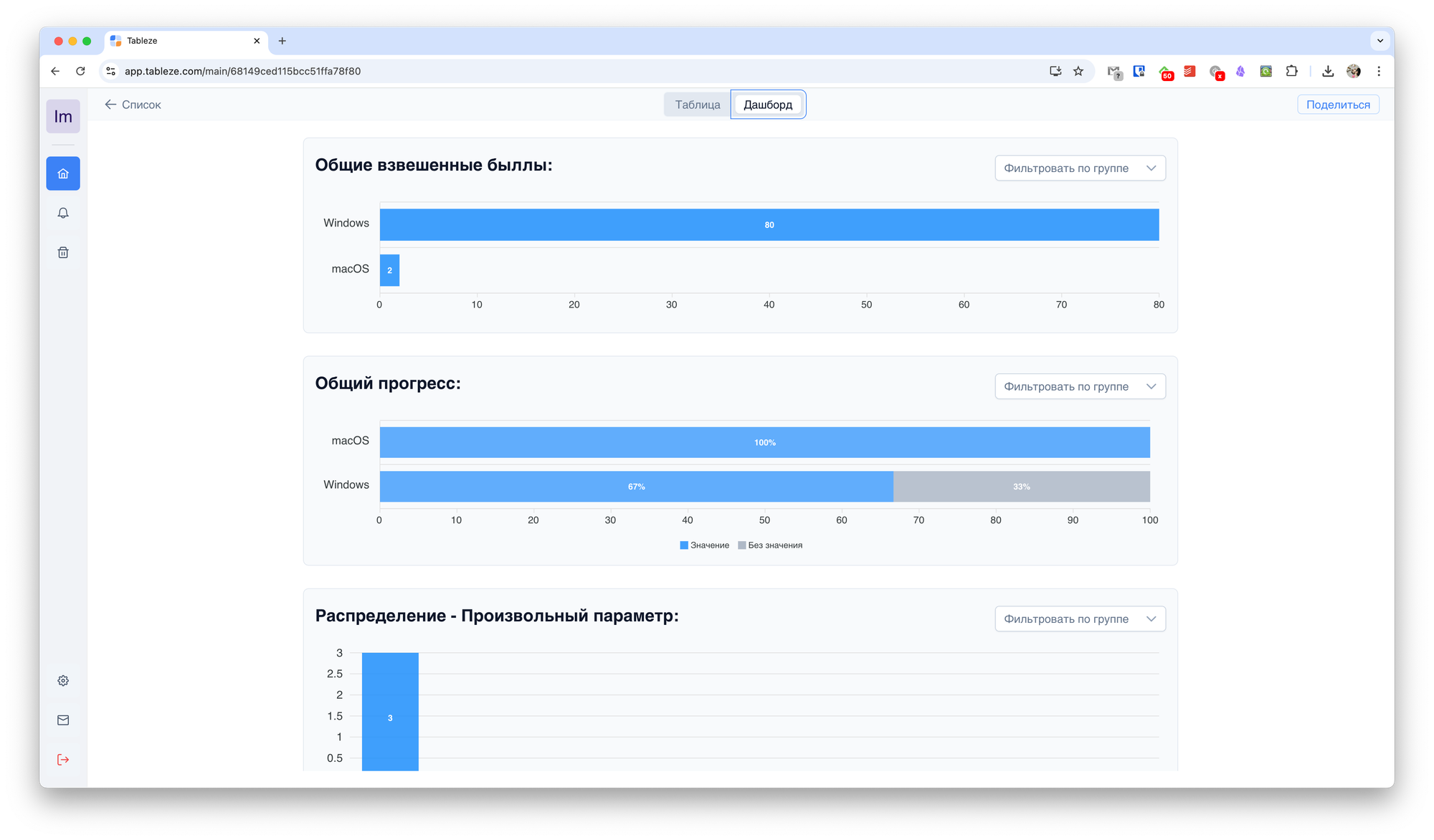Switch to the Таблица tab
Screen dimensions: 1434x840
point(697,105)
